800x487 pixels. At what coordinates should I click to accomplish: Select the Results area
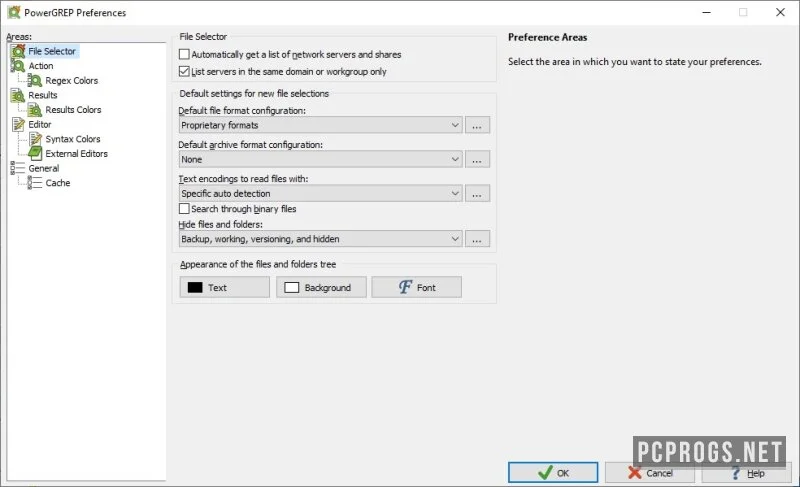click(43, 95)
